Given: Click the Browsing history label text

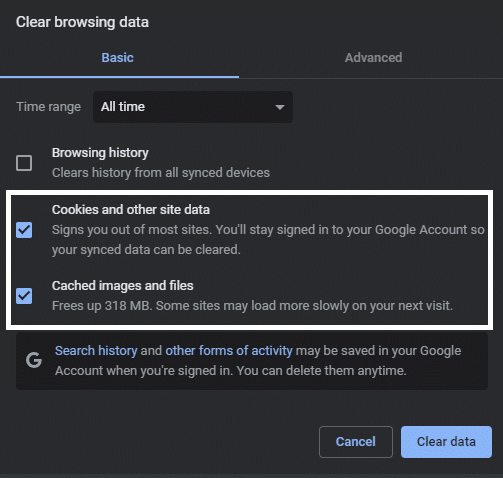Looking at the screenshot, I should pyautogui.click(x=100, y=153).
